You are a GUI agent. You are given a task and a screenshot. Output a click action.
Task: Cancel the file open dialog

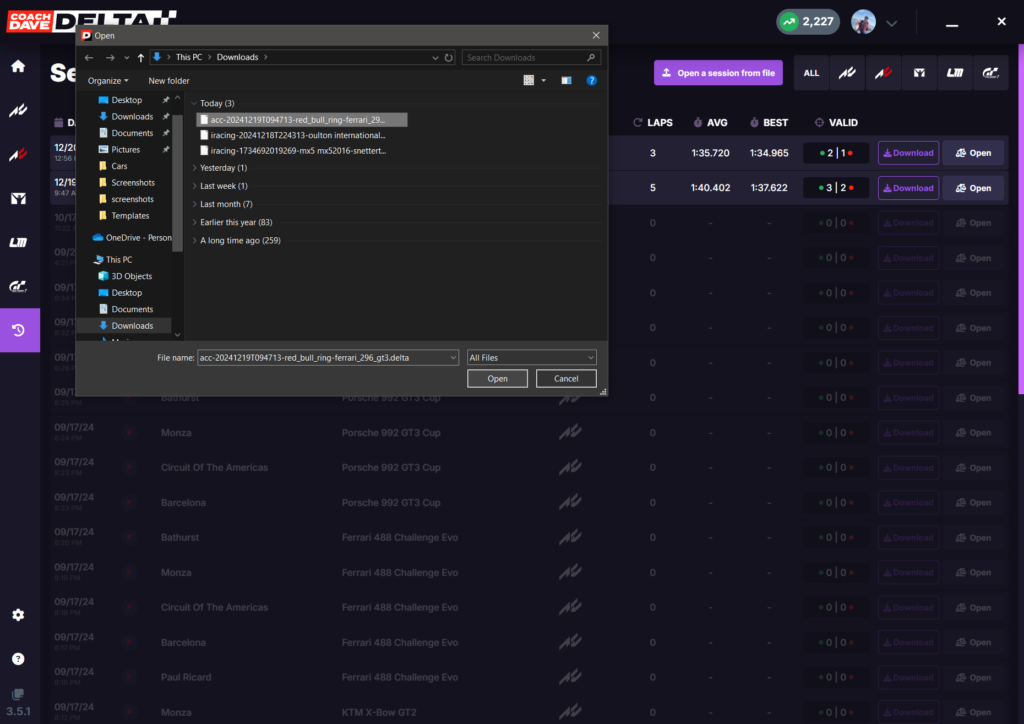[x=566, y=379]
